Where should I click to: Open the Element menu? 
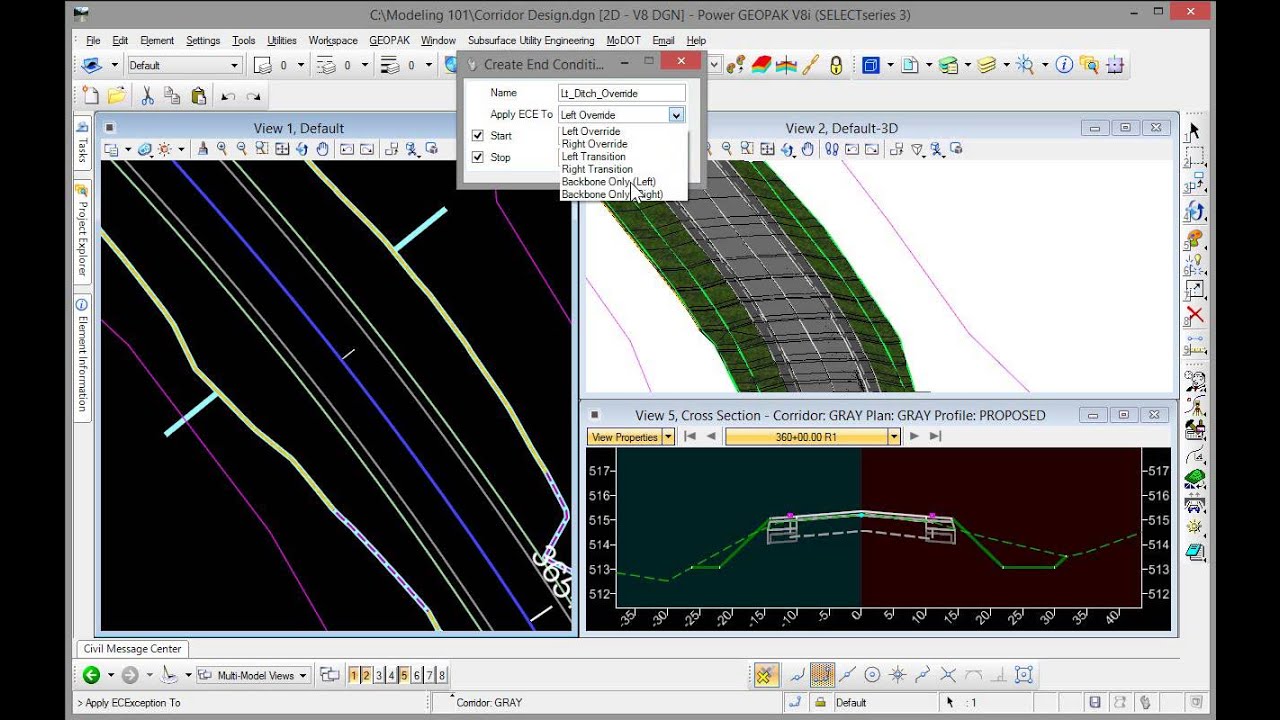click(157, 41)
